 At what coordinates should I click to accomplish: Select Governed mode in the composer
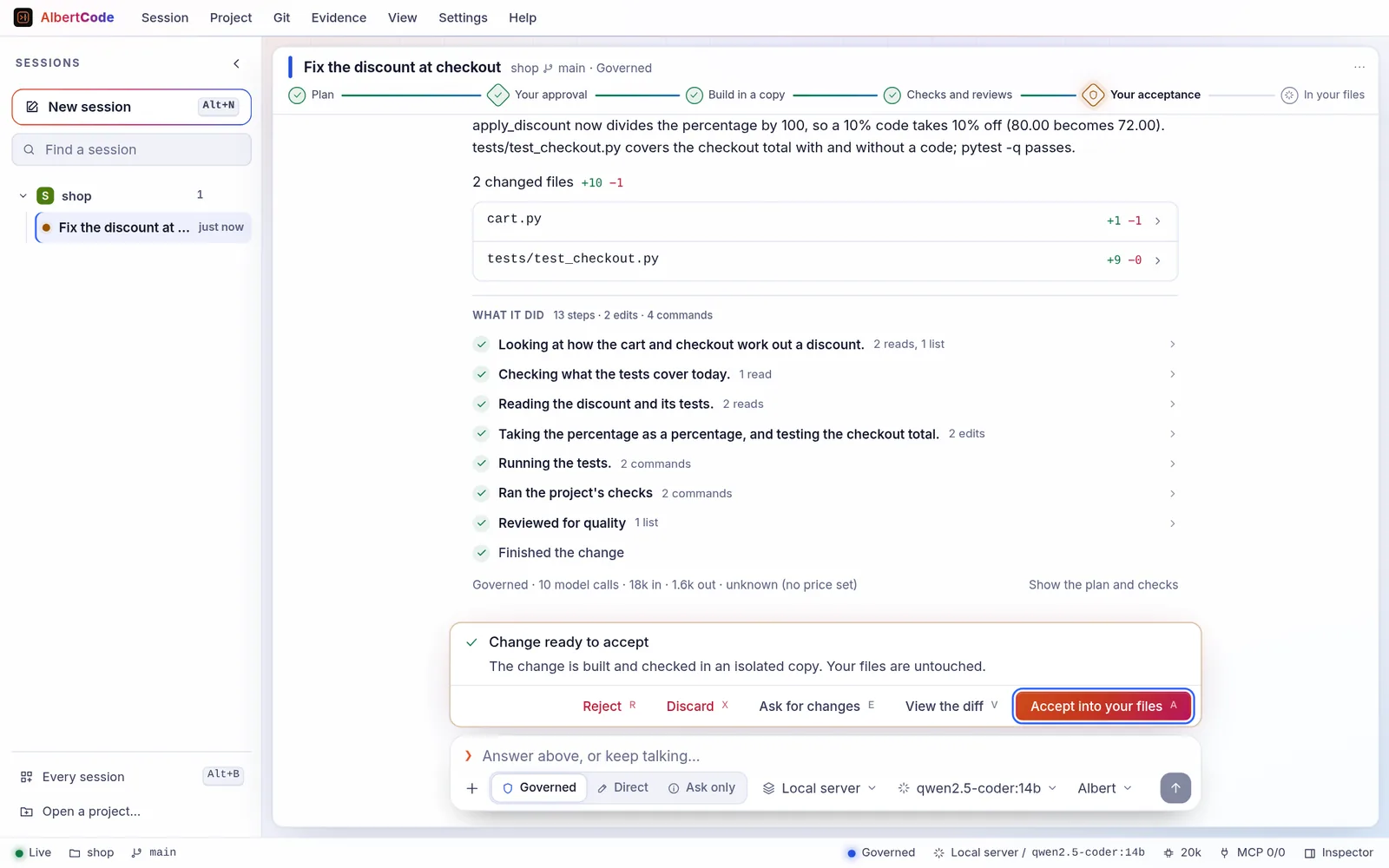pyautogui.click(x=539, y=787)
